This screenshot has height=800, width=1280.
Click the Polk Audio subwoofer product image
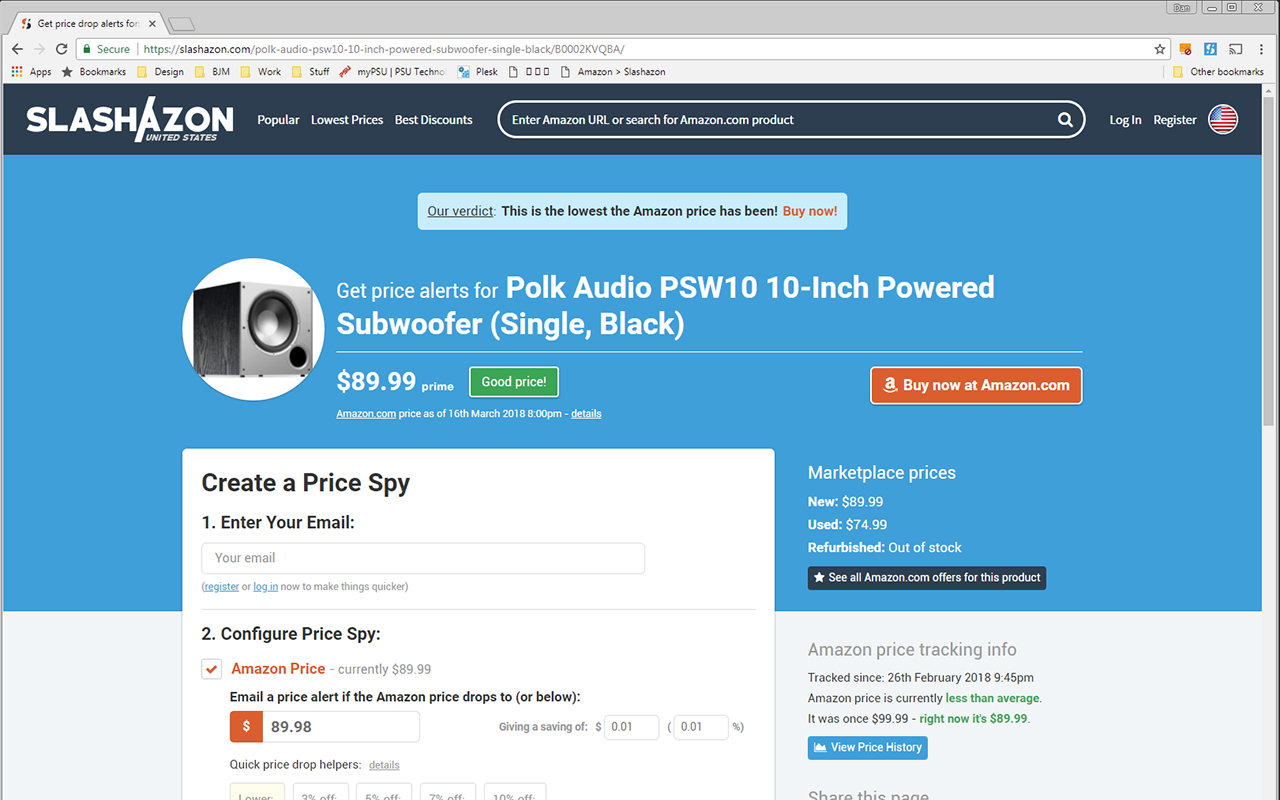[x=254, y=330]
